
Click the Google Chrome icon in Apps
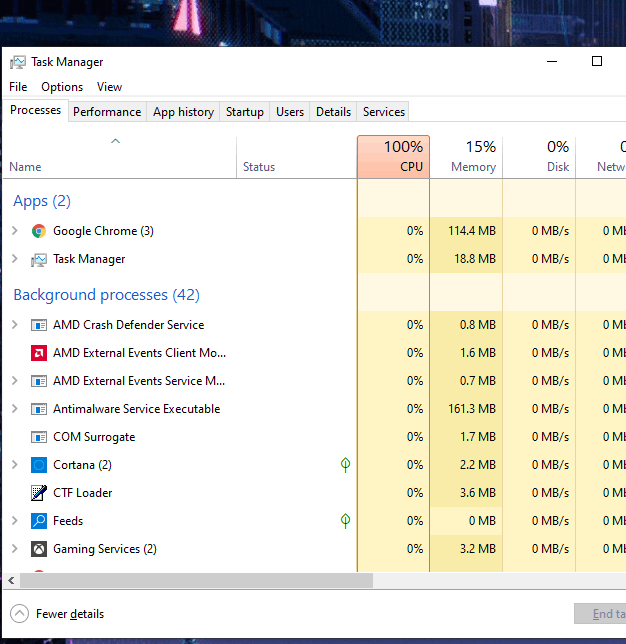[39, 231]
